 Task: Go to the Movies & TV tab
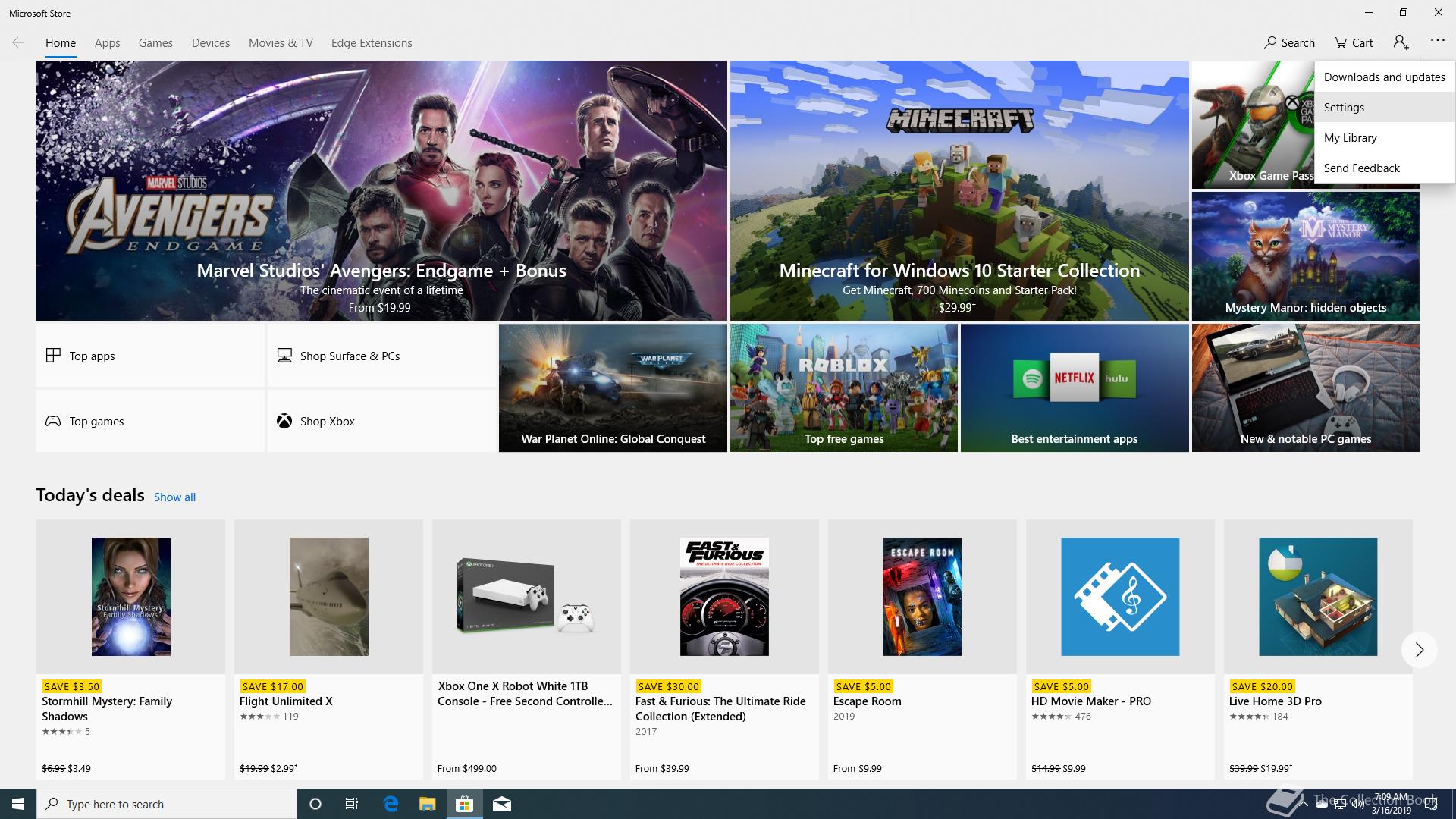[x=281, y=43]
